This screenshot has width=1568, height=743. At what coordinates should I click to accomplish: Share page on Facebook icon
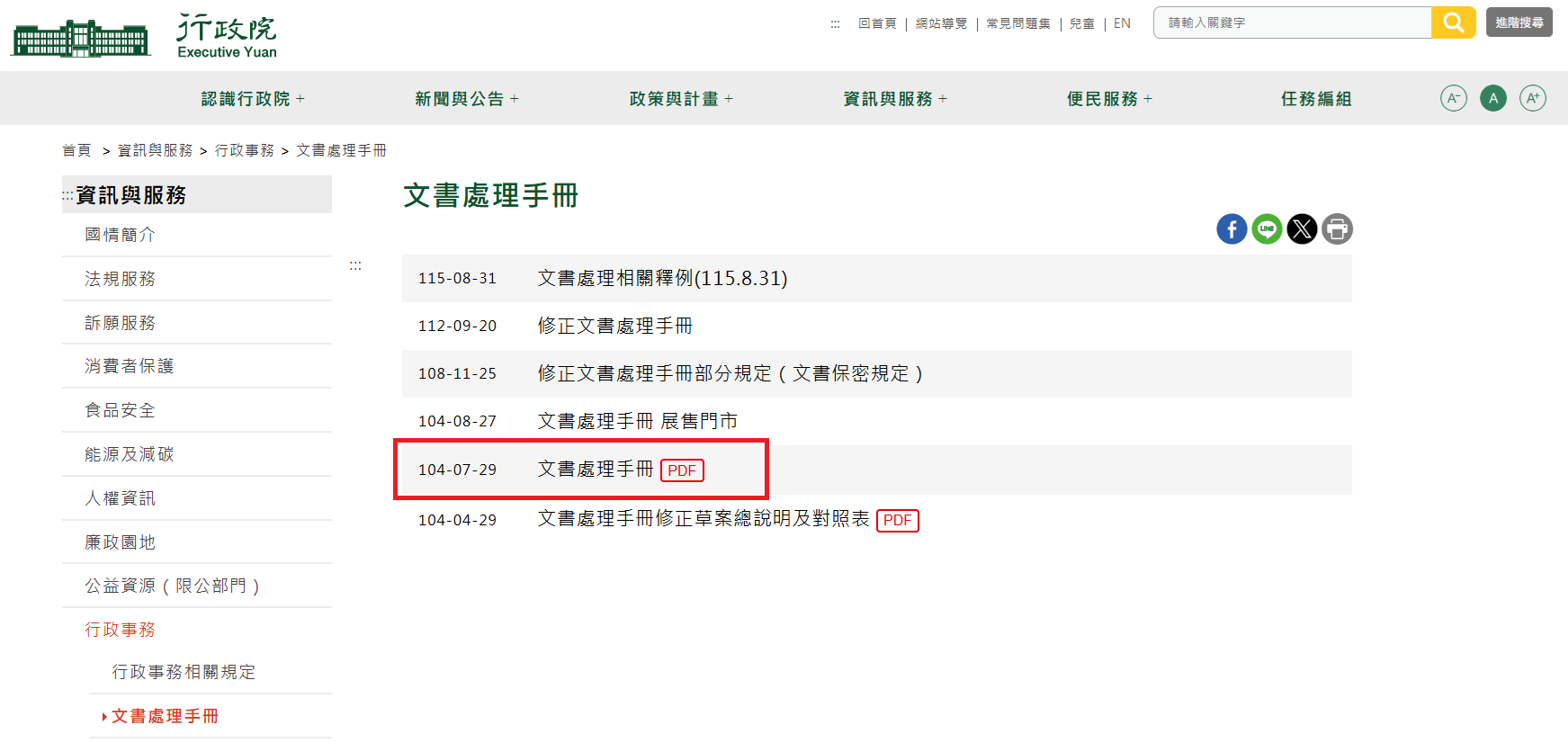[x=1232, y=228]
